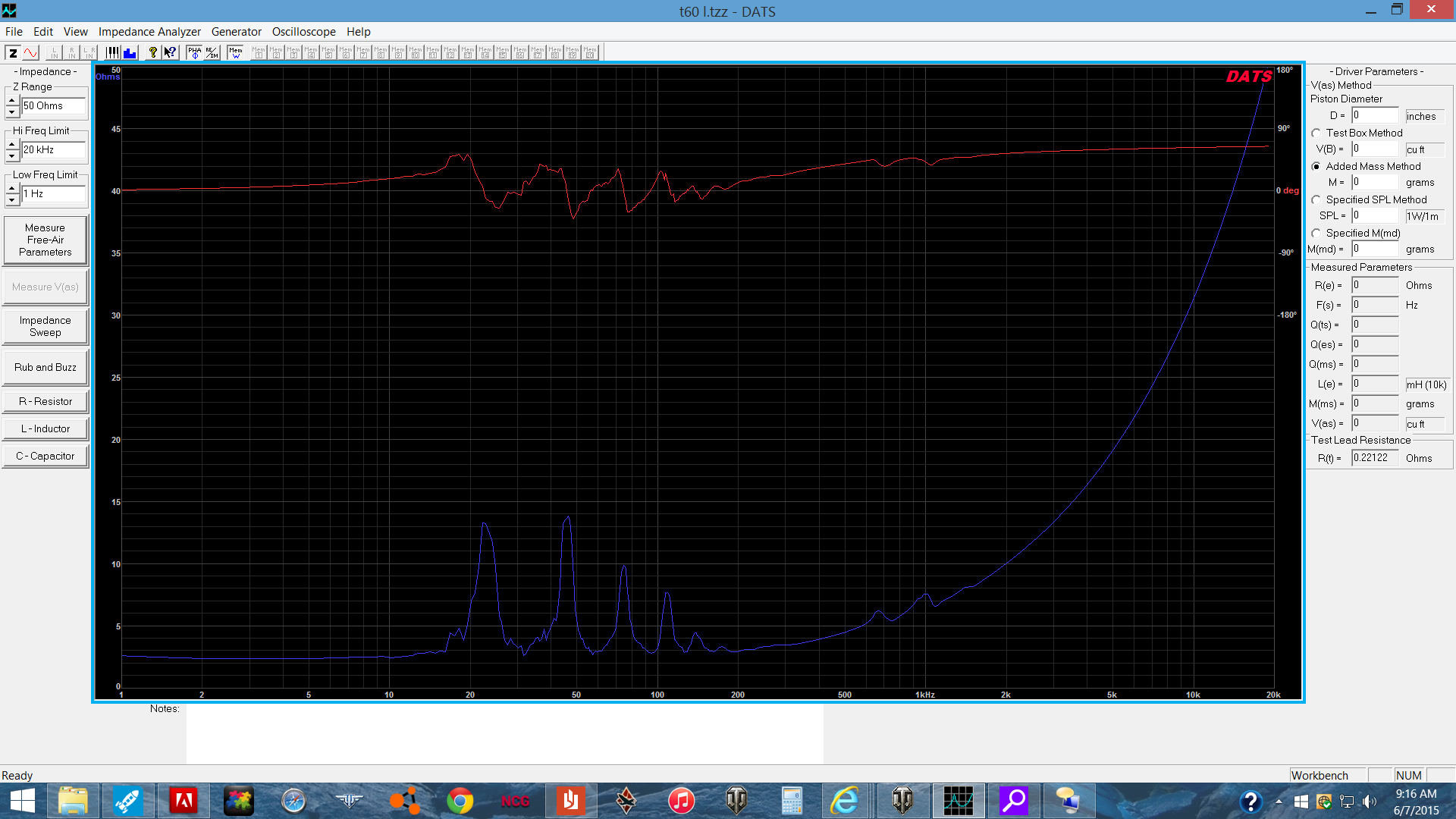Select Mem 3 memory slot icon

coord(293,52)
